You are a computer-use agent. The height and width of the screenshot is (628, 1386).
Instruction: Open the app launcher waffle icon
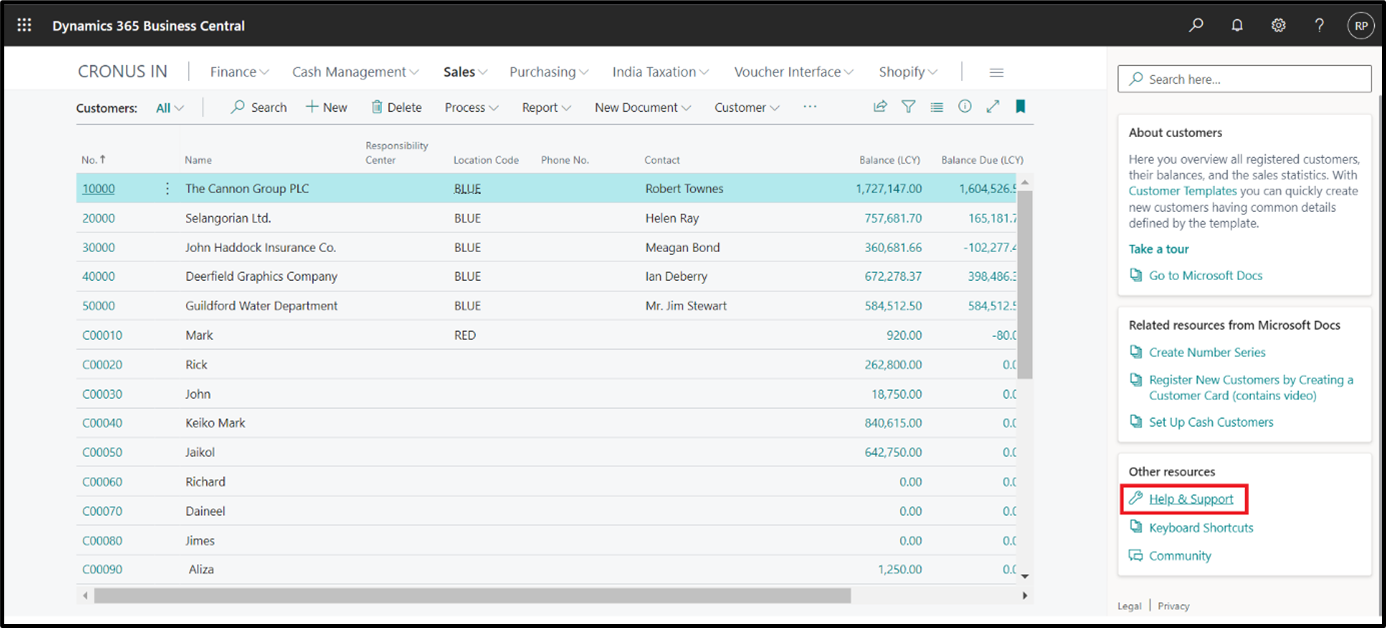[x=24, y=25]
